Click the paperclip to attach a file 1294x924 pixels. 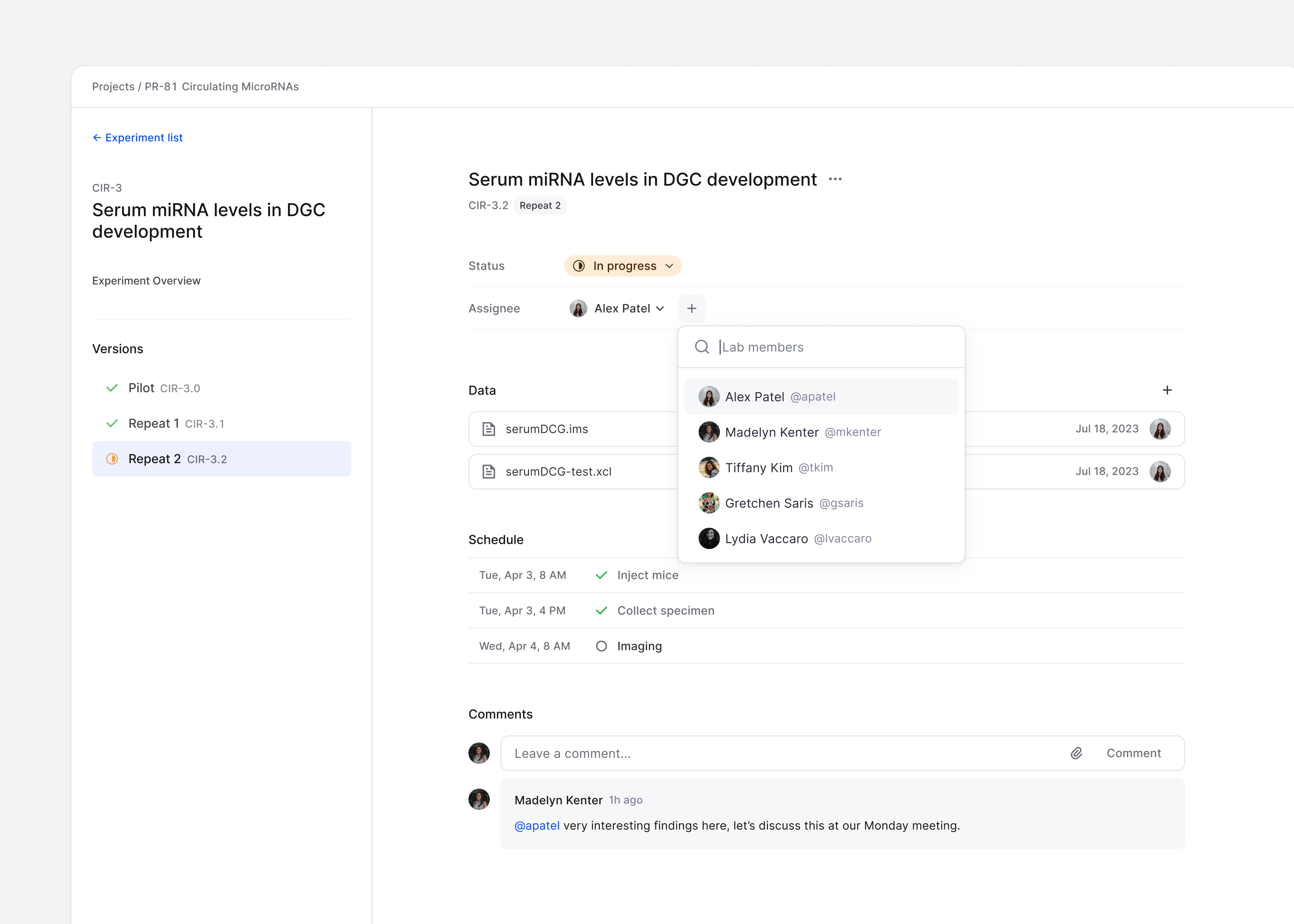pos(1076,753)
